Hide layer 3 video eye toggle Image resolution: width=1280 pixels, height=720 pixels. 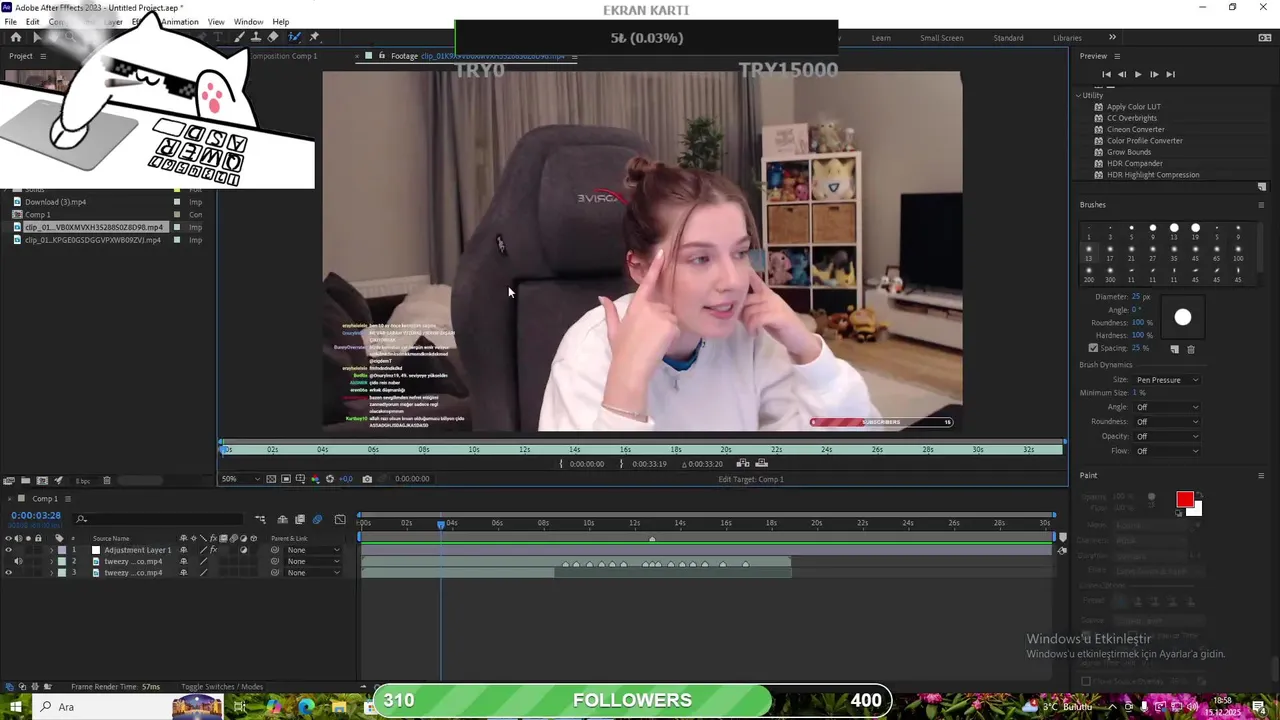8,573
